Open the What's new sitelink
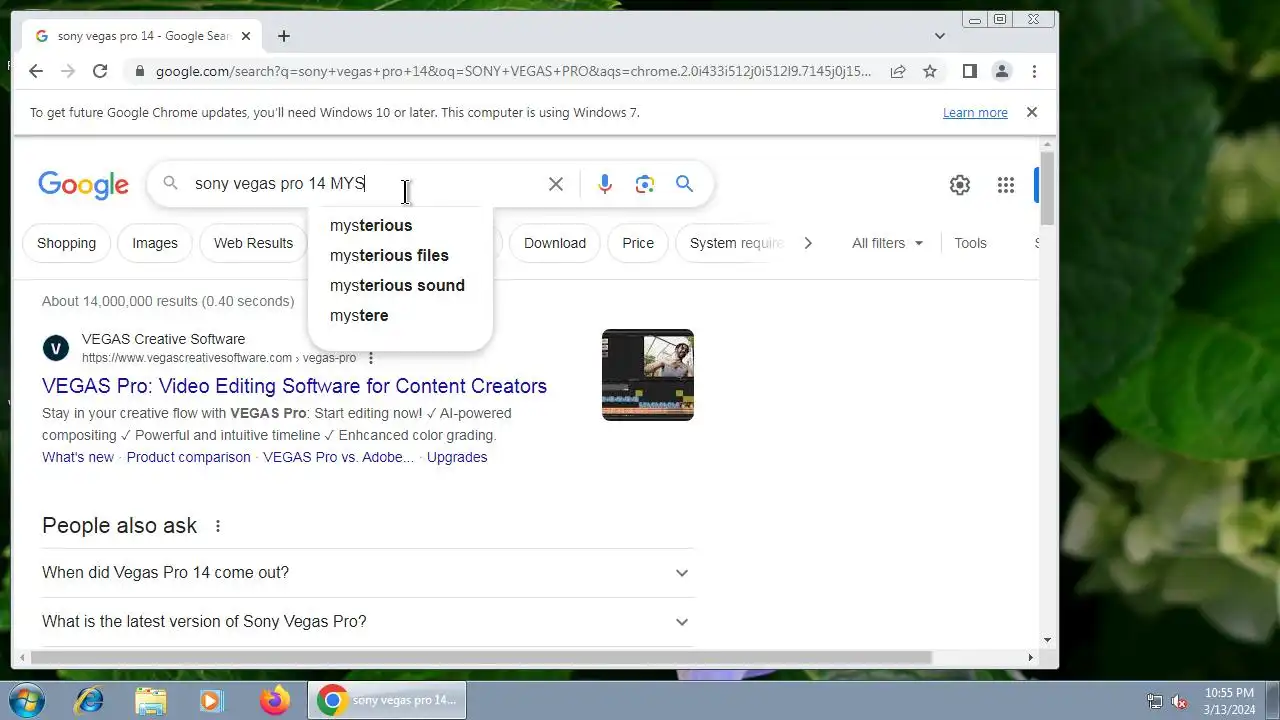 tap(78, 457)
